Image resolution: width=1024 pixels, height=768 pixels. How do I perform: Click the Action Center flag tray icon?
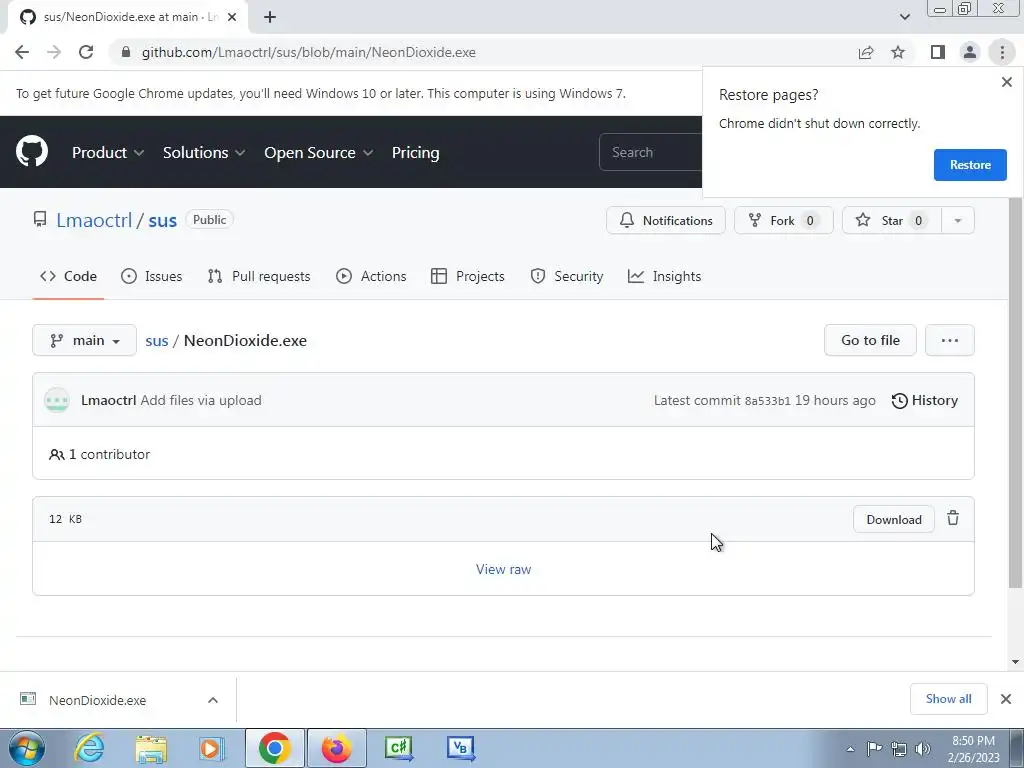[x=874, y=749]
